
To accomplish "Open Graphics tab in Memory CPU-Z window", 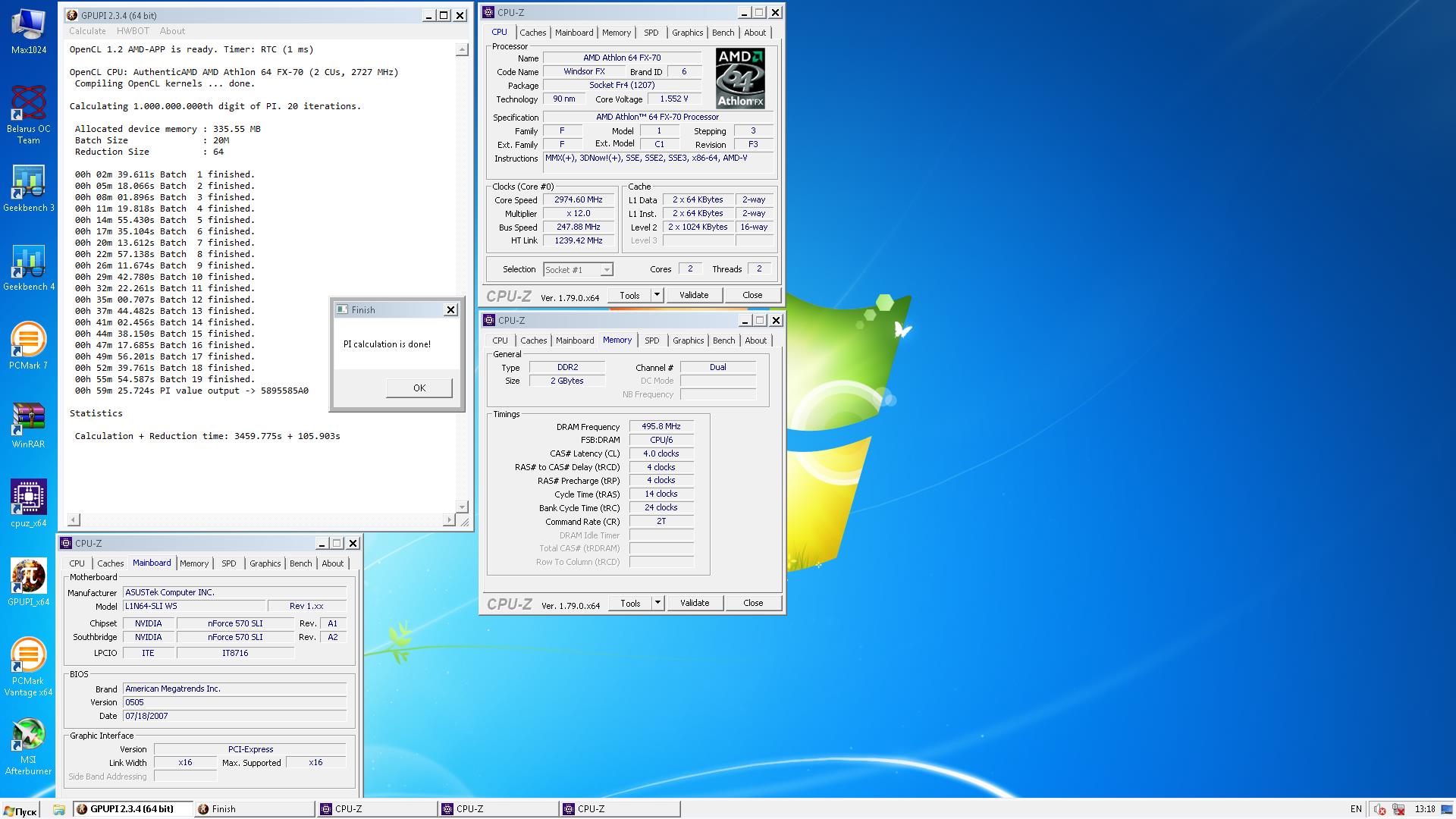I will point(688,340).
